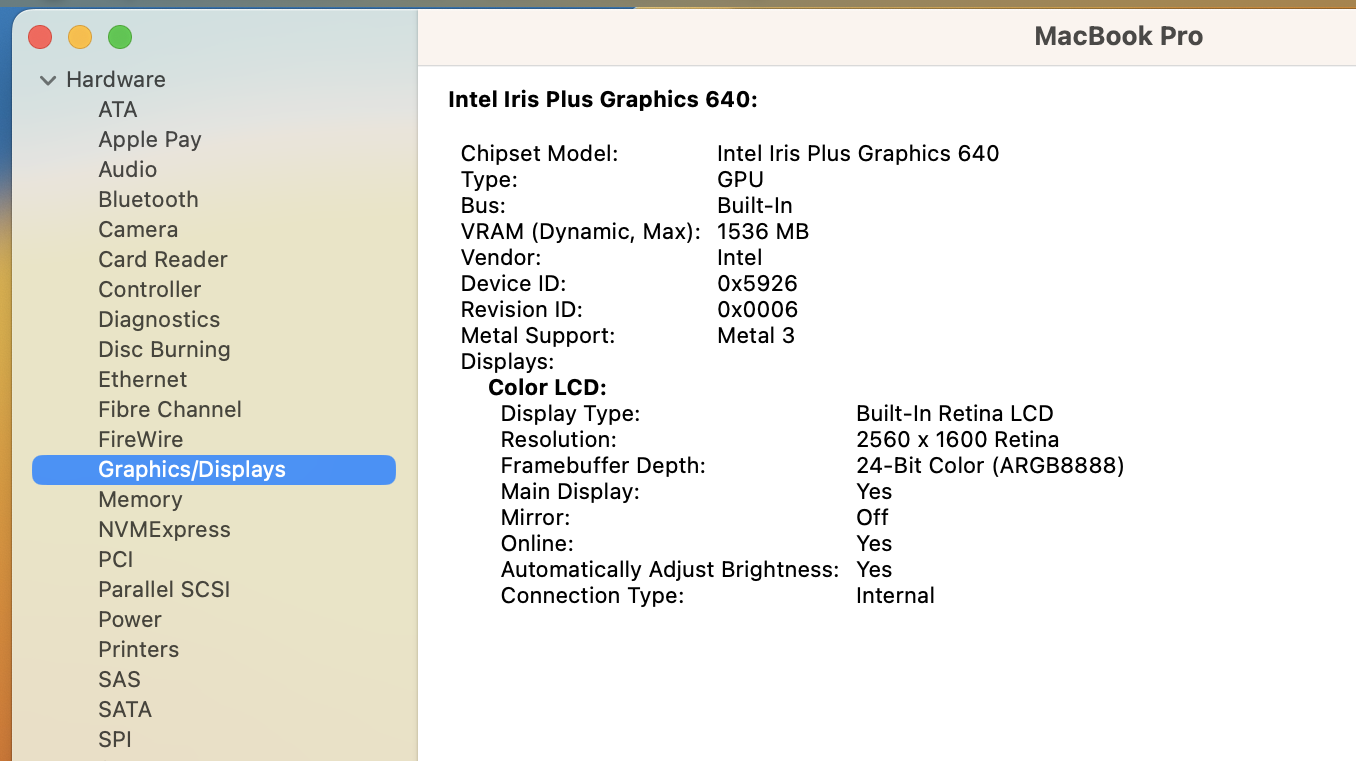This screenshot has height=761, width=1356.
Task: Select the Camera sidebar item
Action: (138, 230)
